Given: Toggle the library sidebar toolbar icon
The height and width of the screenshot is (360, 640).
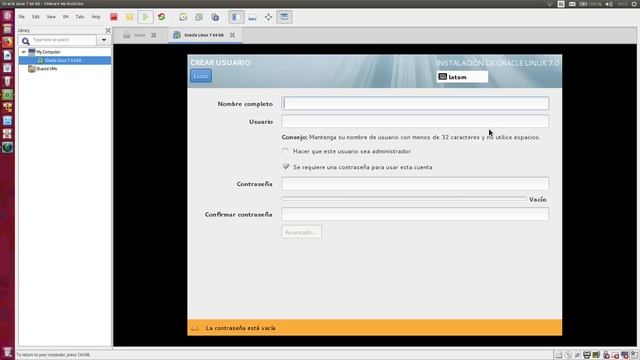Looking at the screenshot, I should [236, 17].
